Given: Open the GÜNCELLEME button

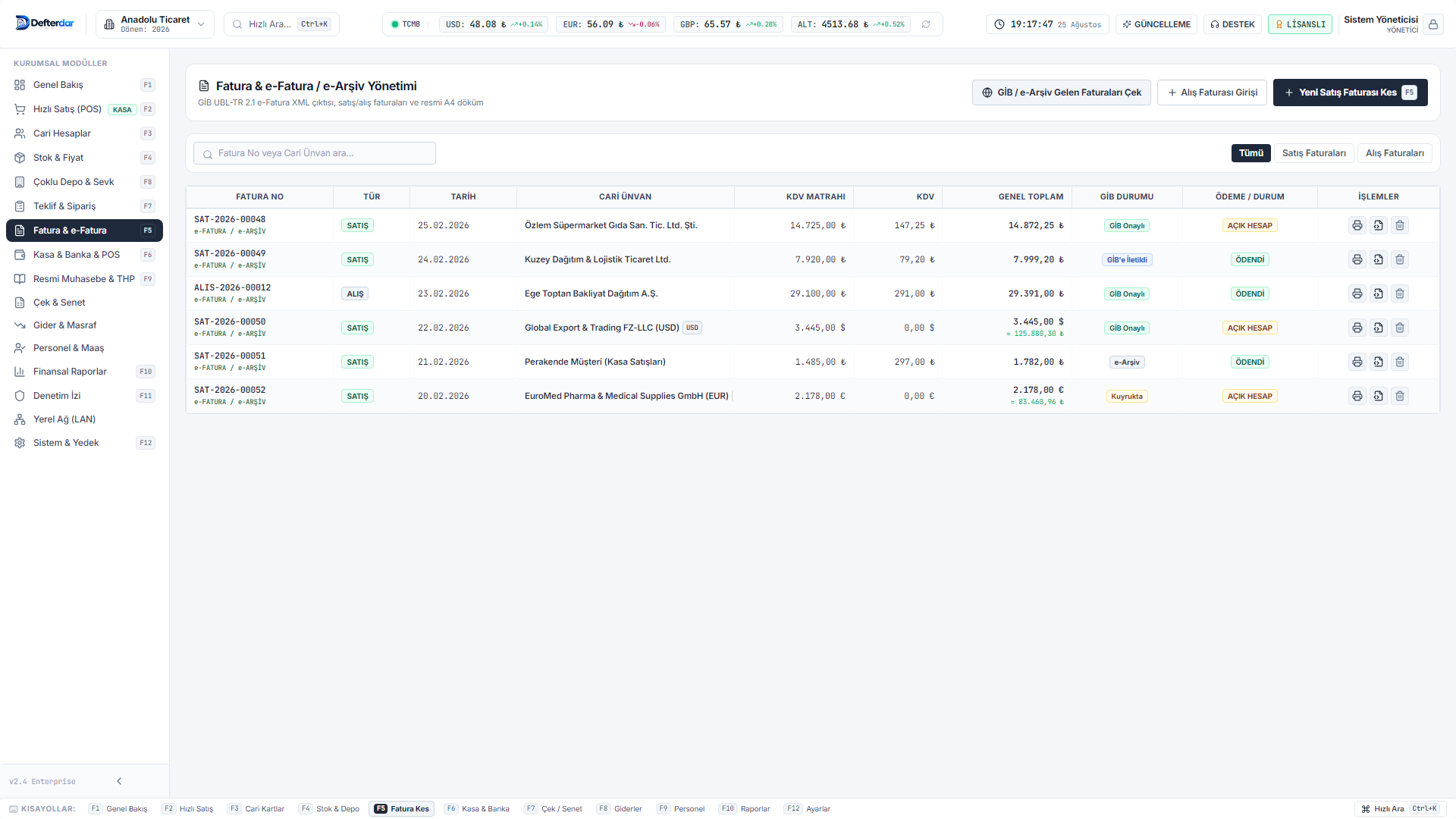Looking at the screenshot, I should pyautogui.click(x=1156, y=24).
